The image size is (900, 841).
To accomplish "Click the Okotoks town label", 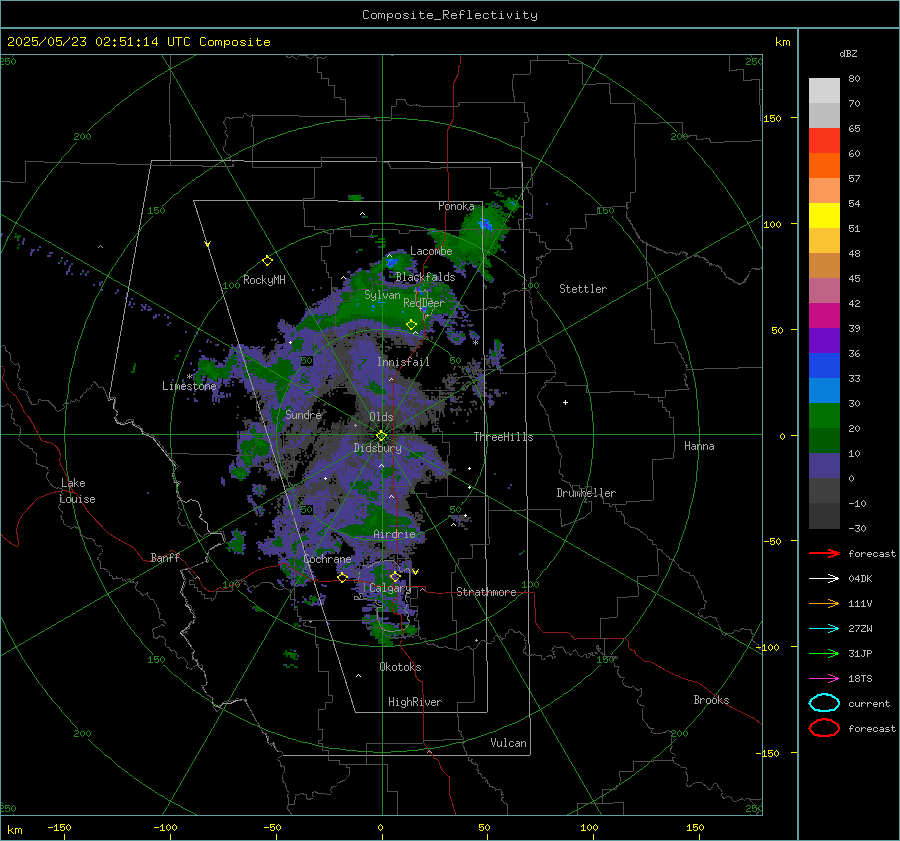I will (400, 667).
